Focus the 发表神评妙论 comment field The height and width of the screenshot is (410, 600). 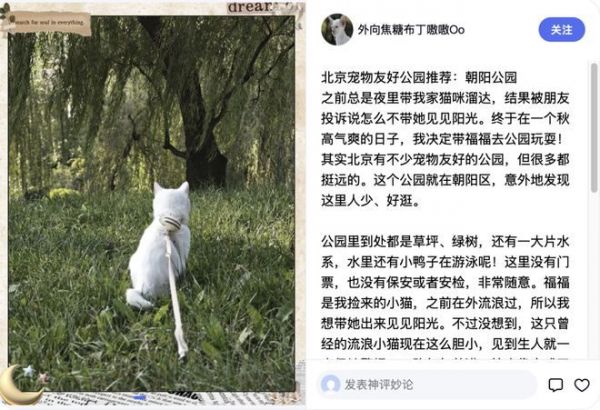pos(427,384)
